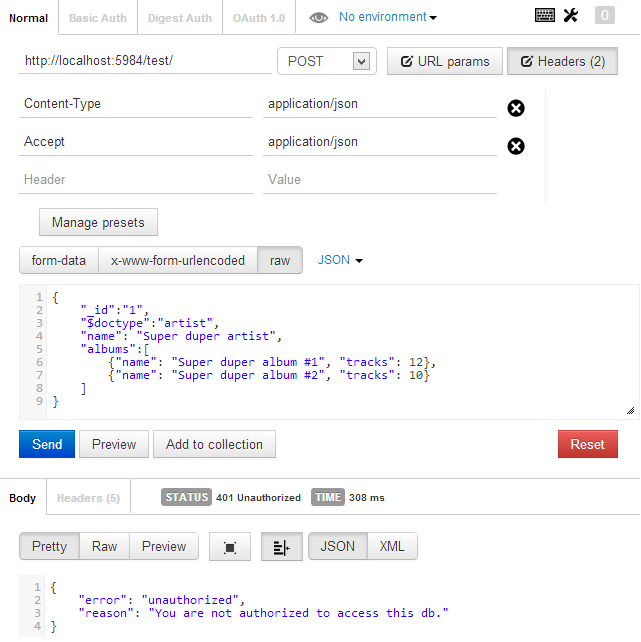Click the Accept application/json value field
Viewport: 641px width, 642px height.
click(x=380, y=142)
